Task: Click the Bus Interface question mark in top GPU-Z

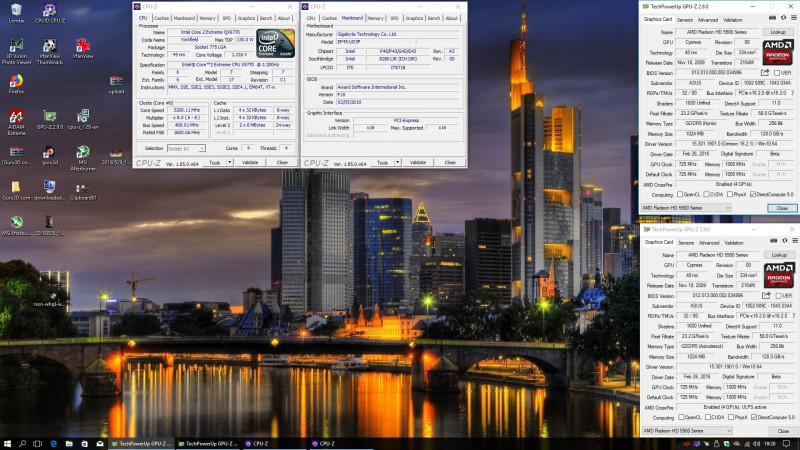Action: click(x=792, y=93)
